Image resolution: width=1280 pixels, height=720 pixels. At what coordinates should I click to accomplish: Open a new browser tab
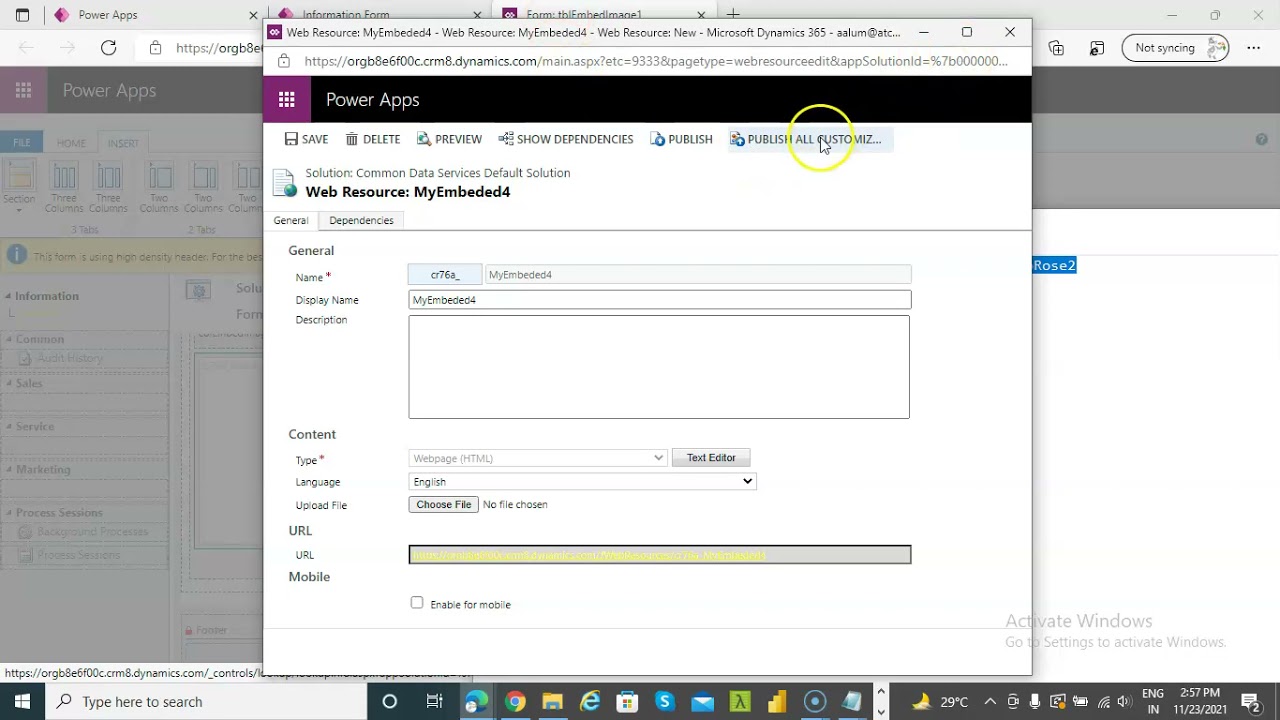(733, 15)
